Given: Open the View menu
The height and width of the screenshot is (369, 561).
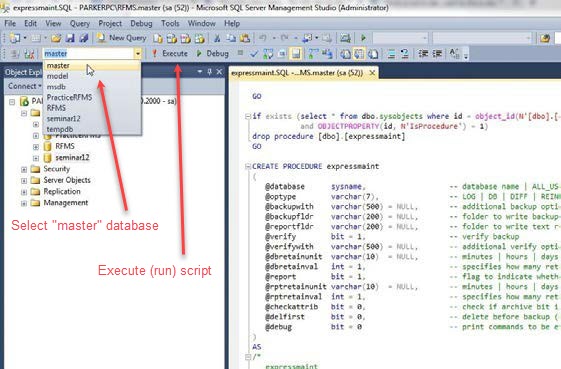Looking at the screenshot, I should tap(53, 24).
